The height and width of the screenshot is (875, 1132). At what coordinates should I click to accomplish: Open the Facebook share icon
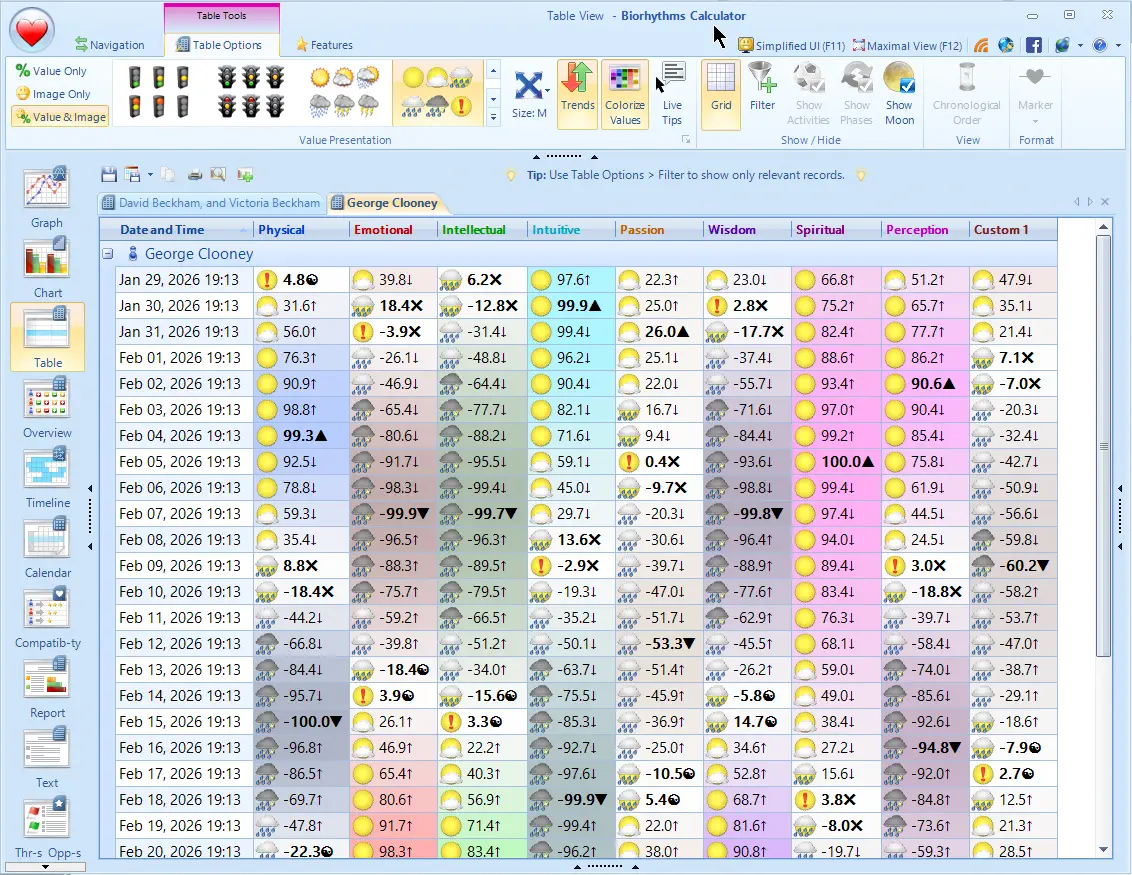pyautogui.click(x=1034, y=44)
